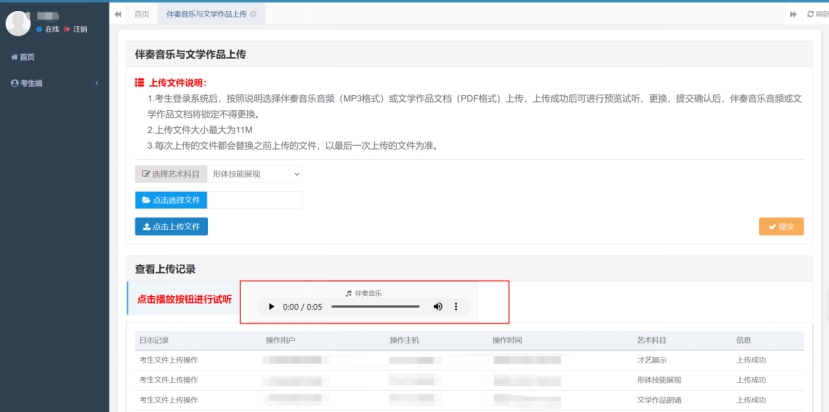Viewport: 829px width, 412px height.
Task: Click the 注销 logout link
Action: point(79,30)
